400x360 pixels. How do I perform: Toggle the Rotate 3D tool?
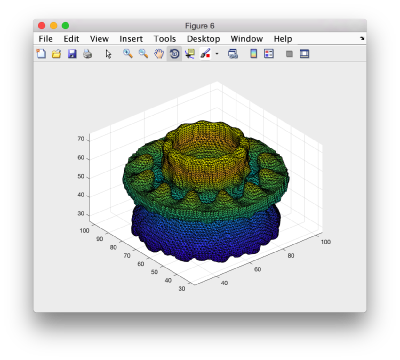pyautogui.click(x=174, y=54)
